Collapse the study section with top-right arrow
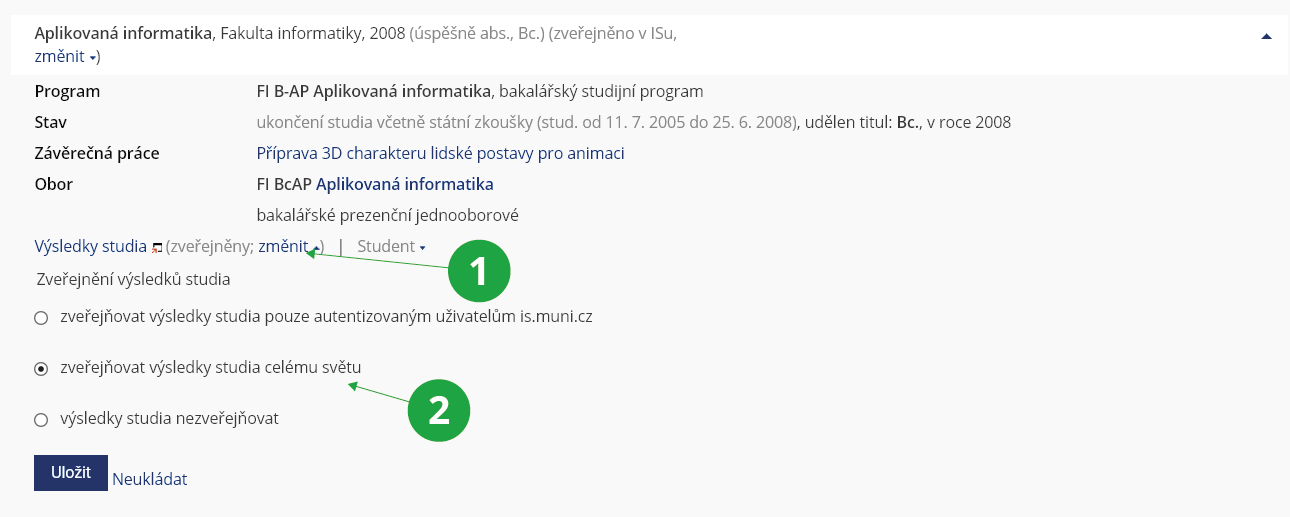Image resolution: width=1290 pixels, height=517 pixels. 1266,36
